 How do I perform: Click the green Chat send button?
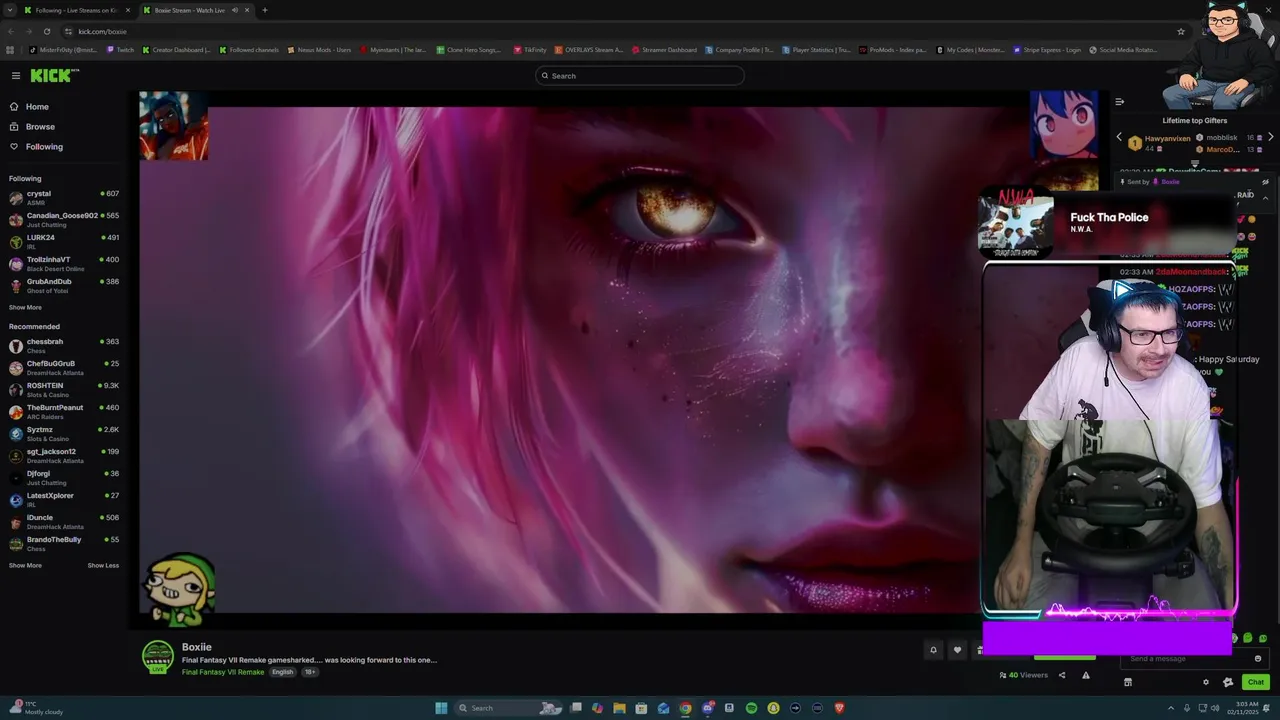(x=1256, y=682)
